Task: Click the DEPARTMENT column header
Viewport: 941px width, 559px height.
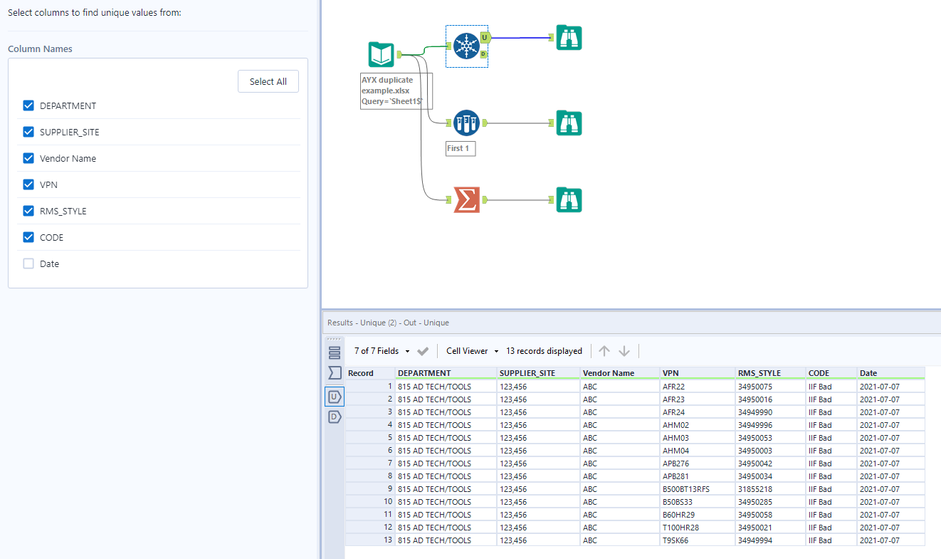Action: pyautogui.click(x=446, y=373)
